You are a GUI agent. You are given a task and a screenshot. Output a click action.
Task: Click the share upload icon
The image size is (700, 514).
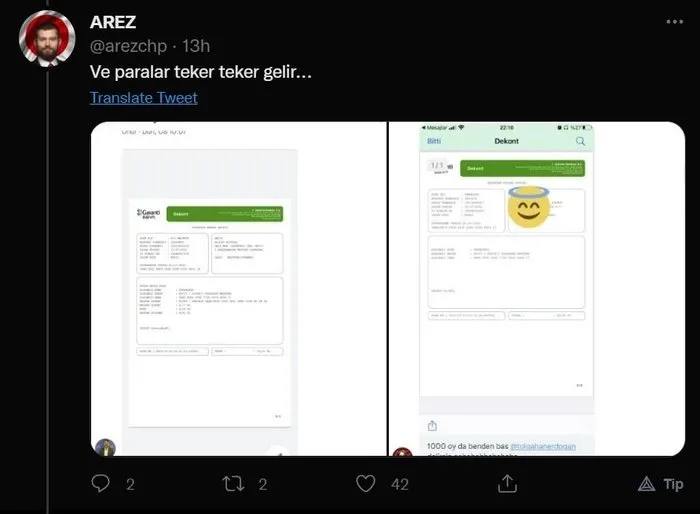point(507,484)
